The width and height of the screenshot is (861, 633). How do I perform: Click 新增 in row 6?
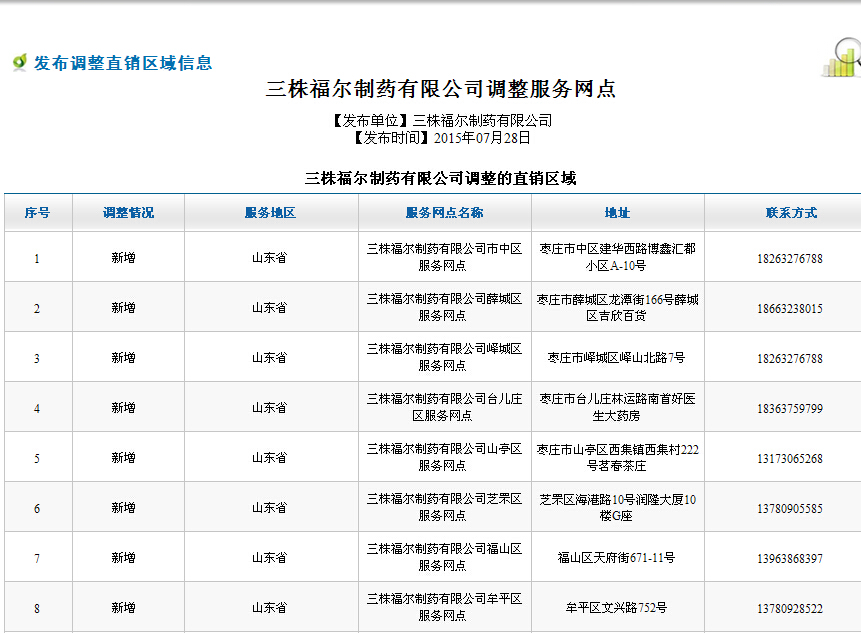[124, 507]
